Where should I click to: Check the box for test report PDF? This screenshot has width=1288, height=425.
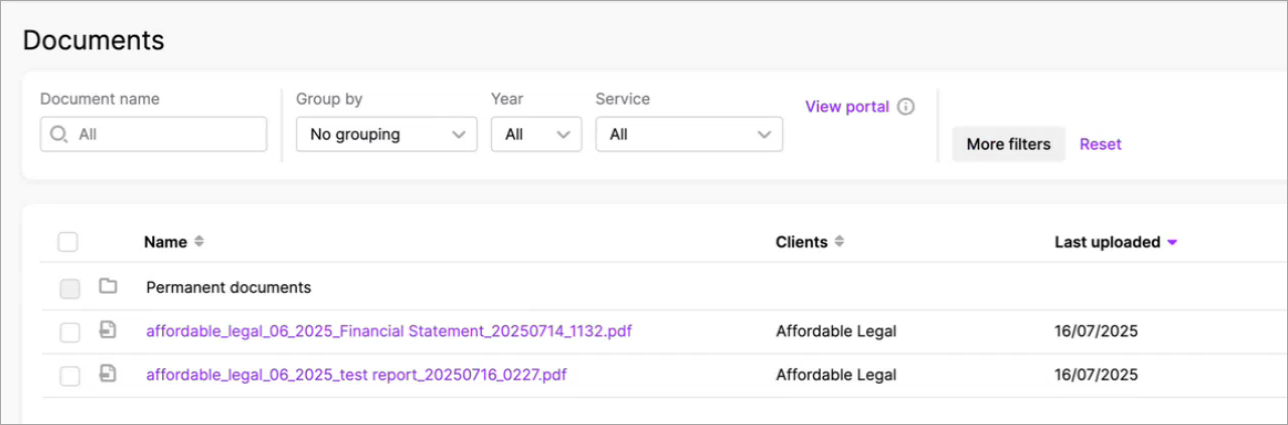(69, 376)
